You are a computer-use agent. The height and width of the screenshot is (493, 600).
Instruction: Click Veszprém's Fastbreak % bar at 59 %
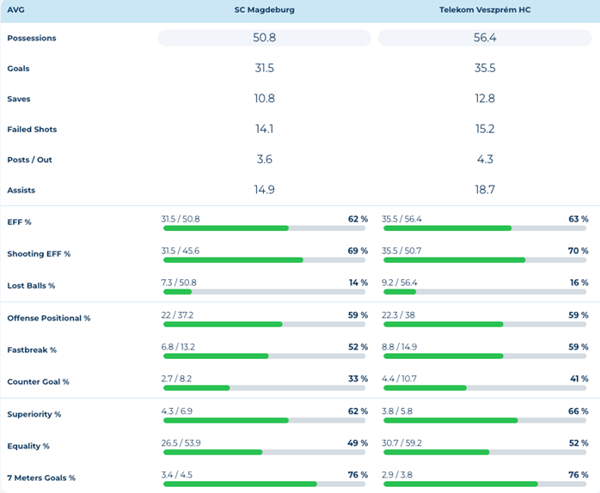point(484,356)
